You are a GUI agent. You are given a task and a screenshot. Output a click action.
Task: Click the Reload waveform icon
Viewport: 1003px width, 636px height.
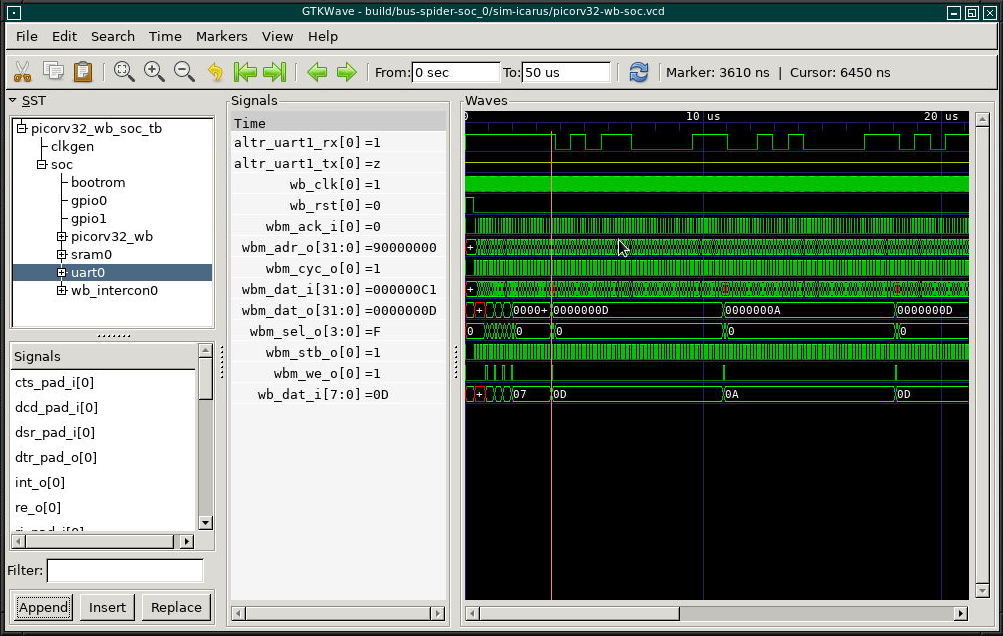(638, 72)
